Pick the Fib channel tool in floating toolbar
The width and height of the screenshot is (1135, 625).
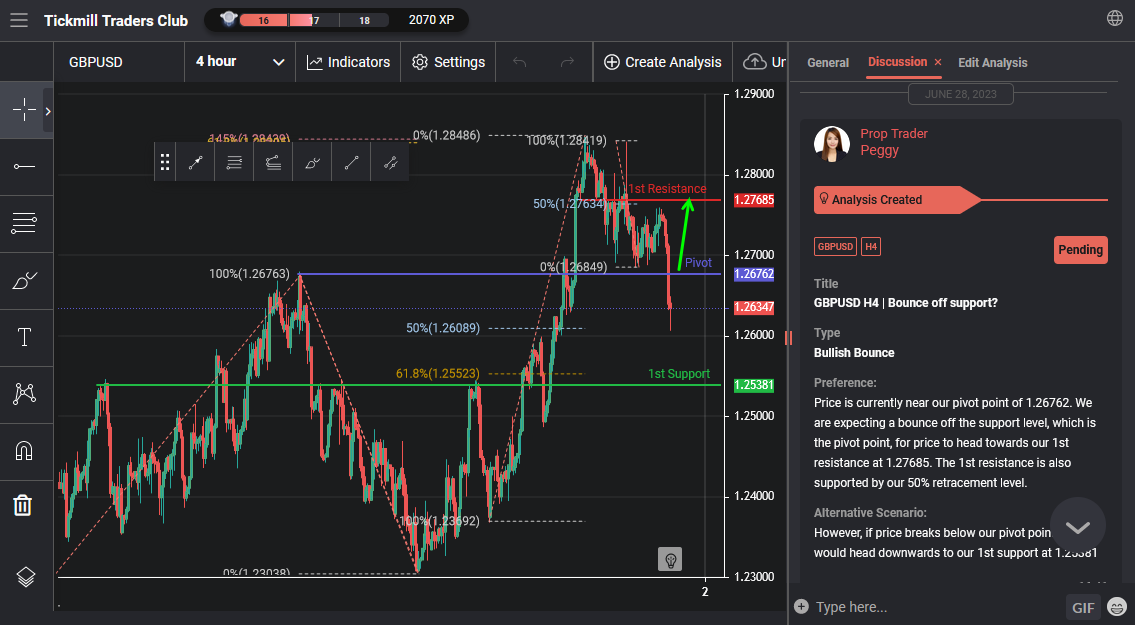click(273, 162)
